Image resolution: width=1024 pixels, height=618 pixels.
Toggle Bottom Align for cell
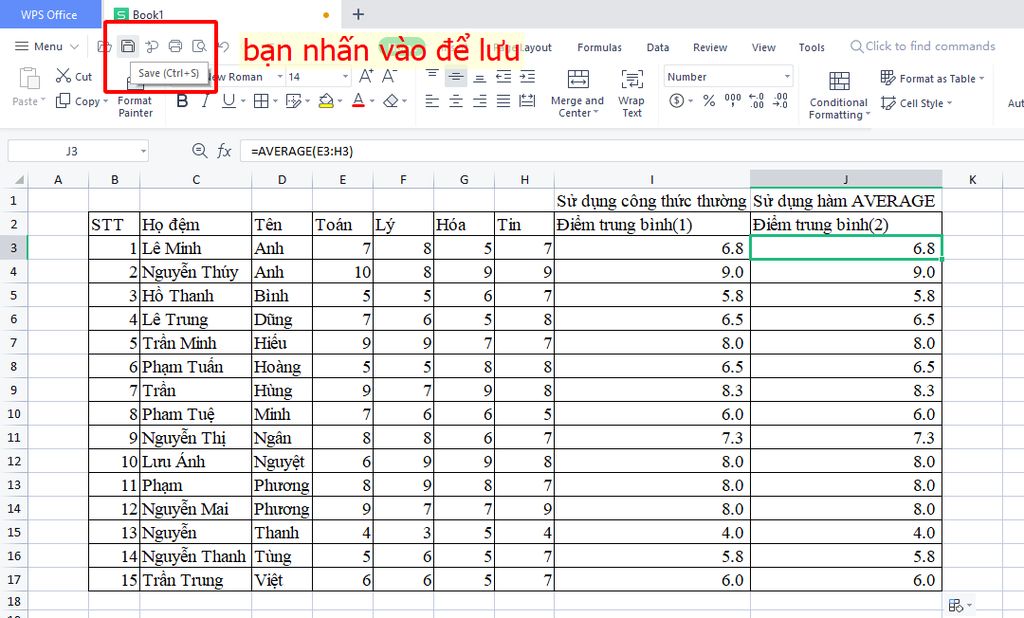pos(479,76)
